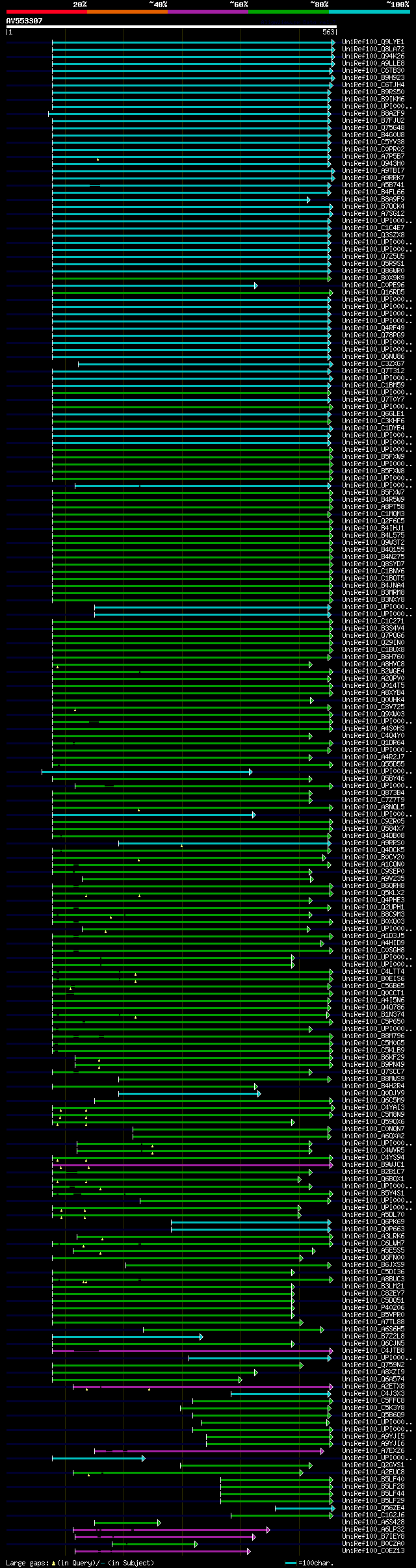Select the hit UniRef100_B9H923
The width and height of the screenshot is (416, 1568).
point(373,78)
